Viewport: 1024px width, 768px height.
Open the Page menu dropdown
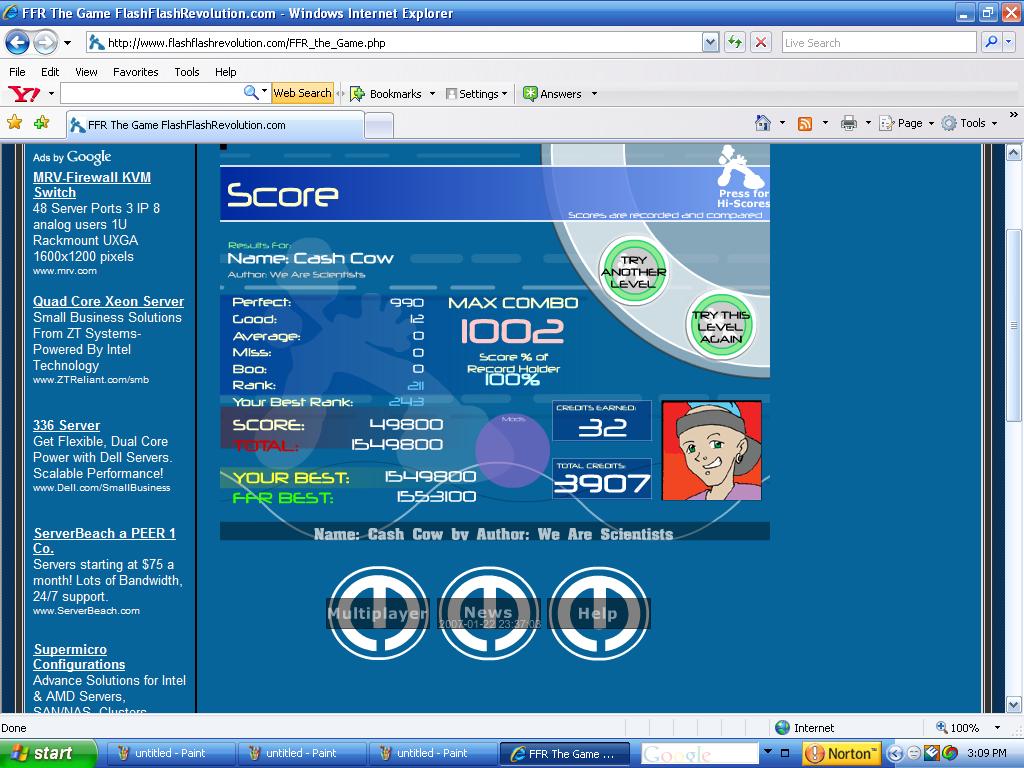[x=906, y=123]
